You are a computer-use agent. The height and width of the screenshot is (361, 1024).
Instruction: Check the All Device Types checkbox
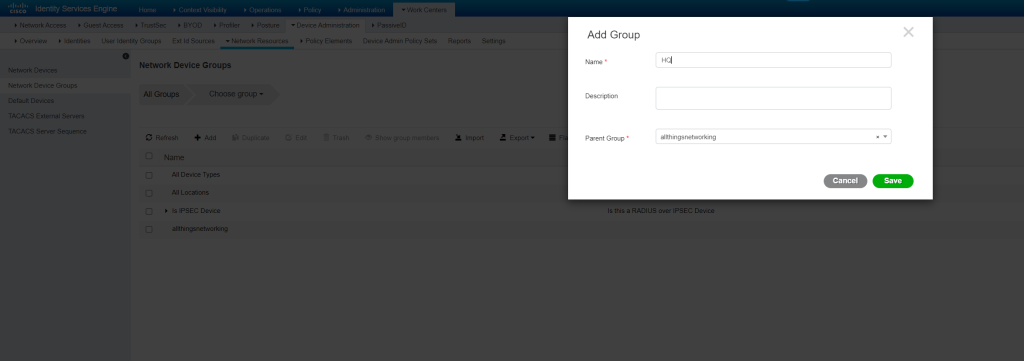[x=149, y=175]
